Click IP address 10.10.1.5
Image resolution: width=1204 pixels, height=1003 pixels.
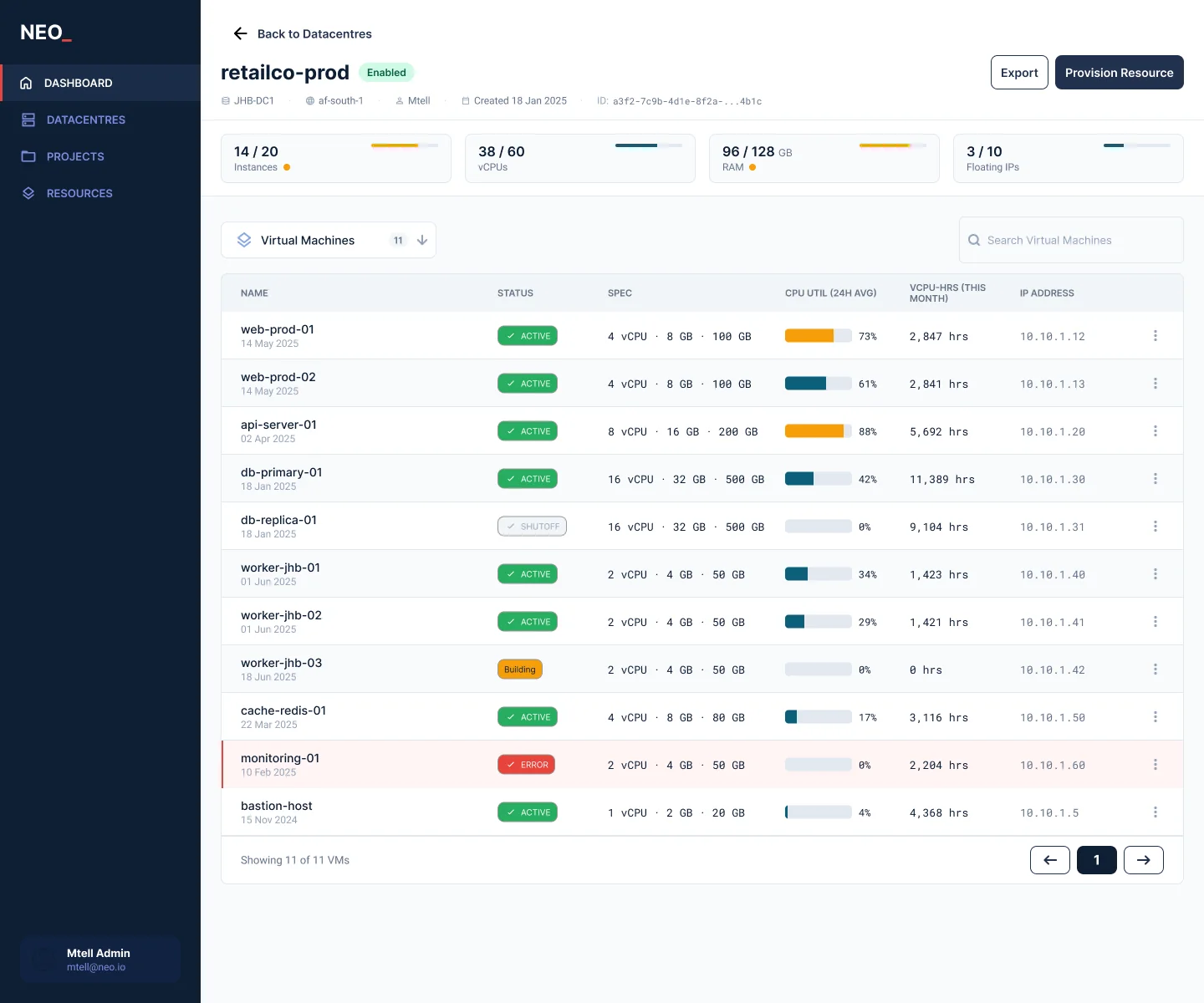pos(1049,813)
